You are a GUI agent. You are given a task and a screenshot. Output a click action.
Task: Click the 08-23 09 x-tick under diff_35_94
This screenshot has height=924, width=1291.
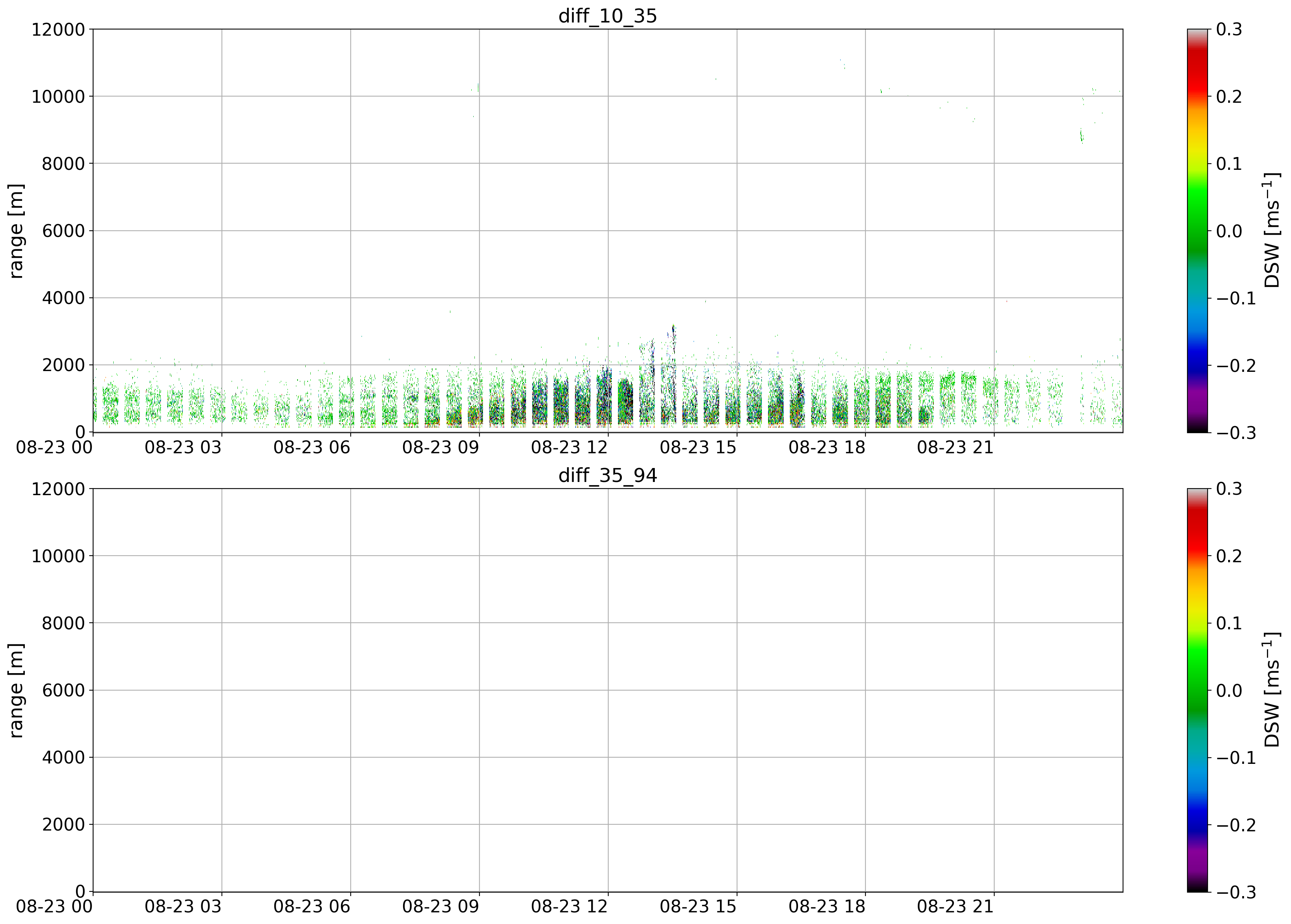441,907
